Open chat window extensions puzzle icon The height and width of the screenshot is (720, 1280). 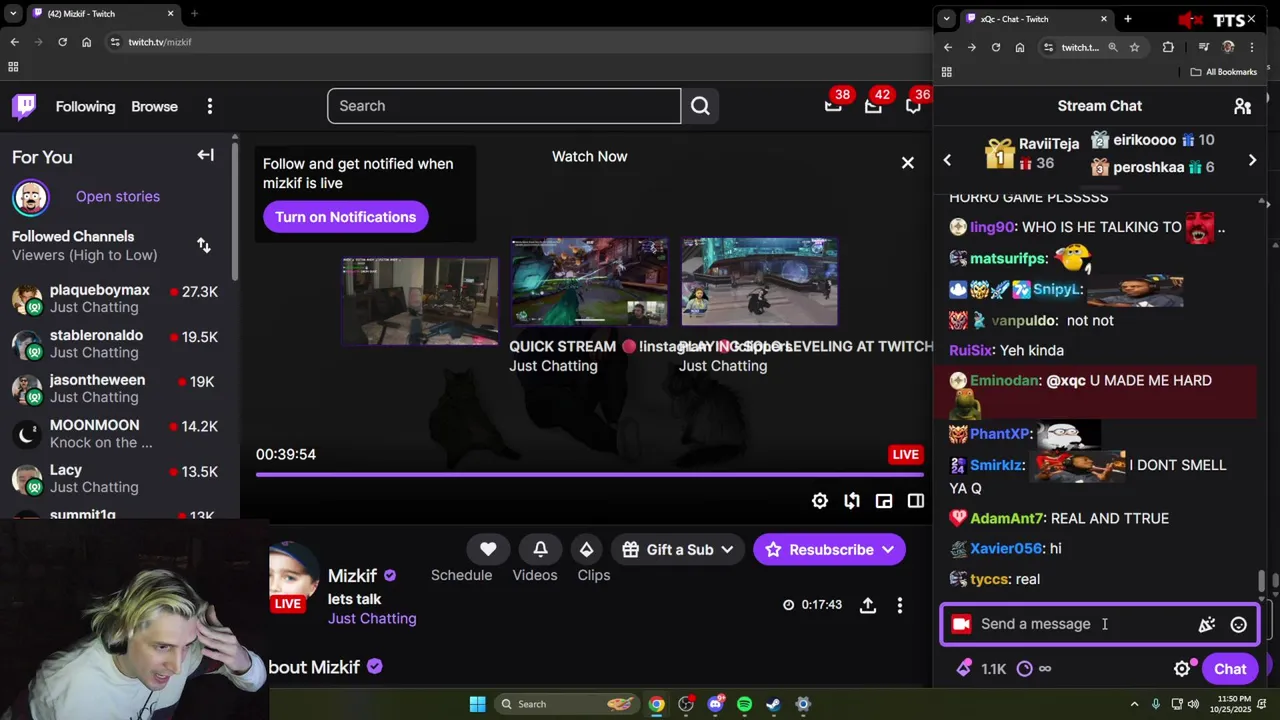(x=1168, y=47)
